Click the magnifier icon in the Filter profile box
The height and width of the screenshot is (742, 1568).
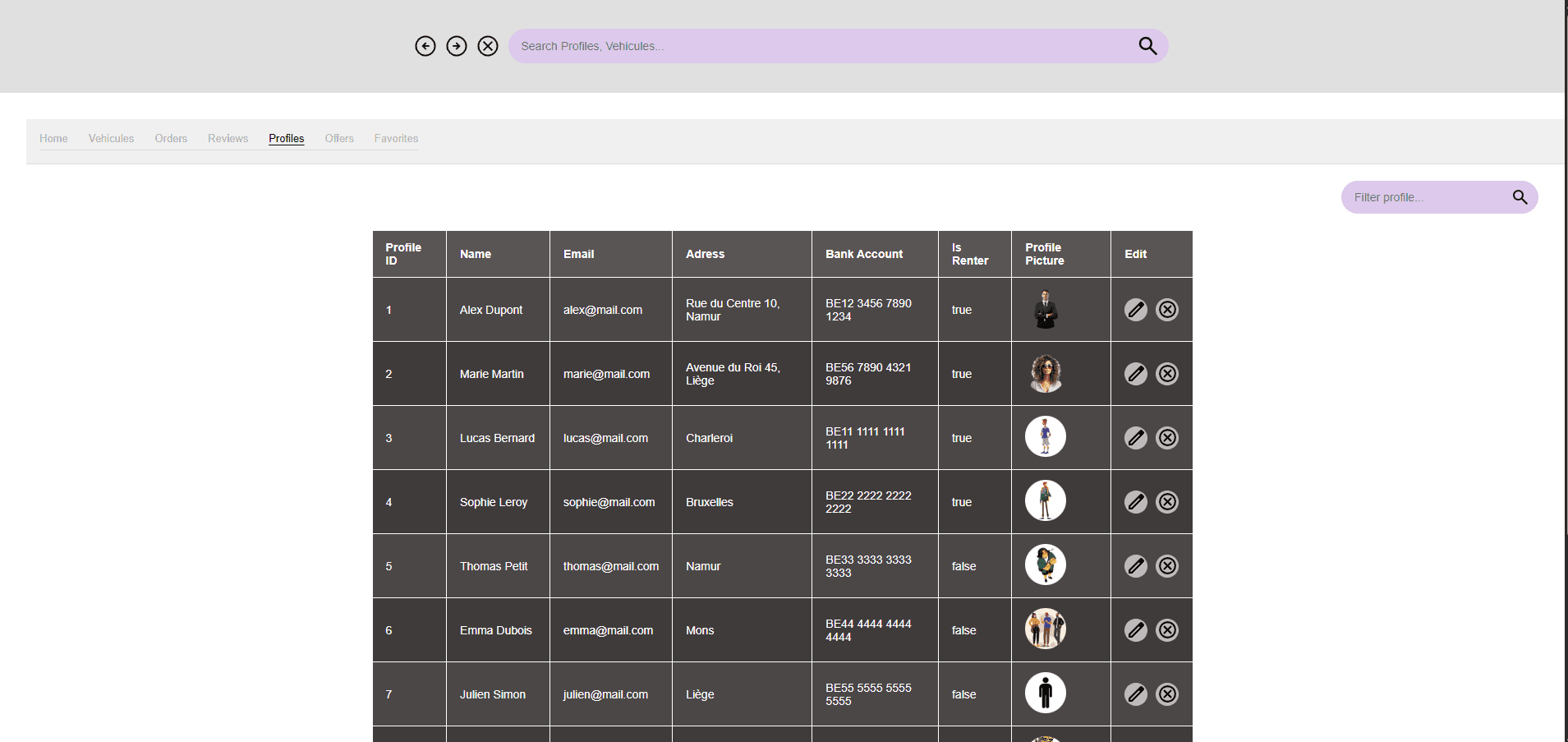pyautogui.click(x=1520, y=197)
